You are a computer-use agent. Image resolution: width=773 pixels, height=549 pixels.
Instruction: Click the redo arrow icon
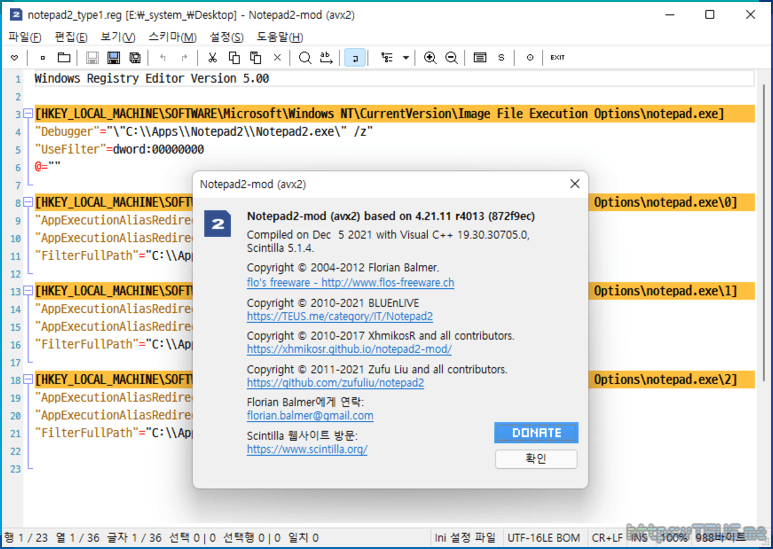pyautogui.click(x=184, y=58)
